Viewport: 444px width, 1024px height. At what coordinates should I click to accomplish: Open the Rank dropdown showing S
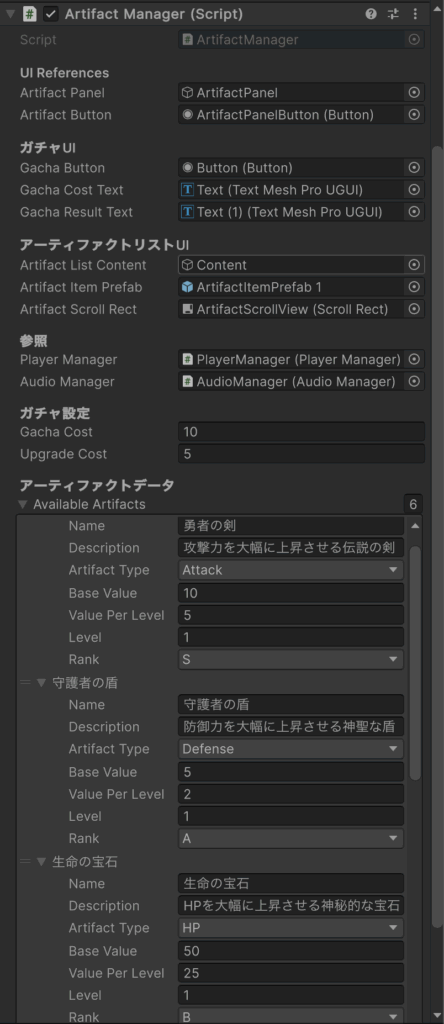click(291, 660)
